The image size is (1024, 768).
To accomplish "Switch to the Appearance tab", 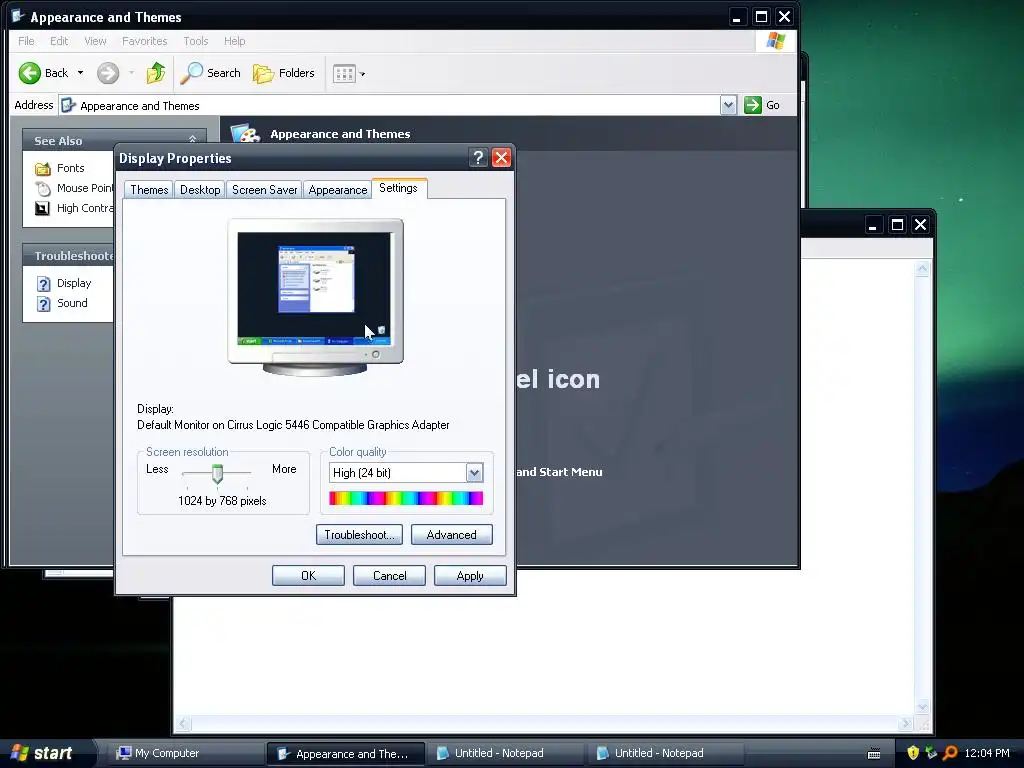I will [x=338, y=189].
